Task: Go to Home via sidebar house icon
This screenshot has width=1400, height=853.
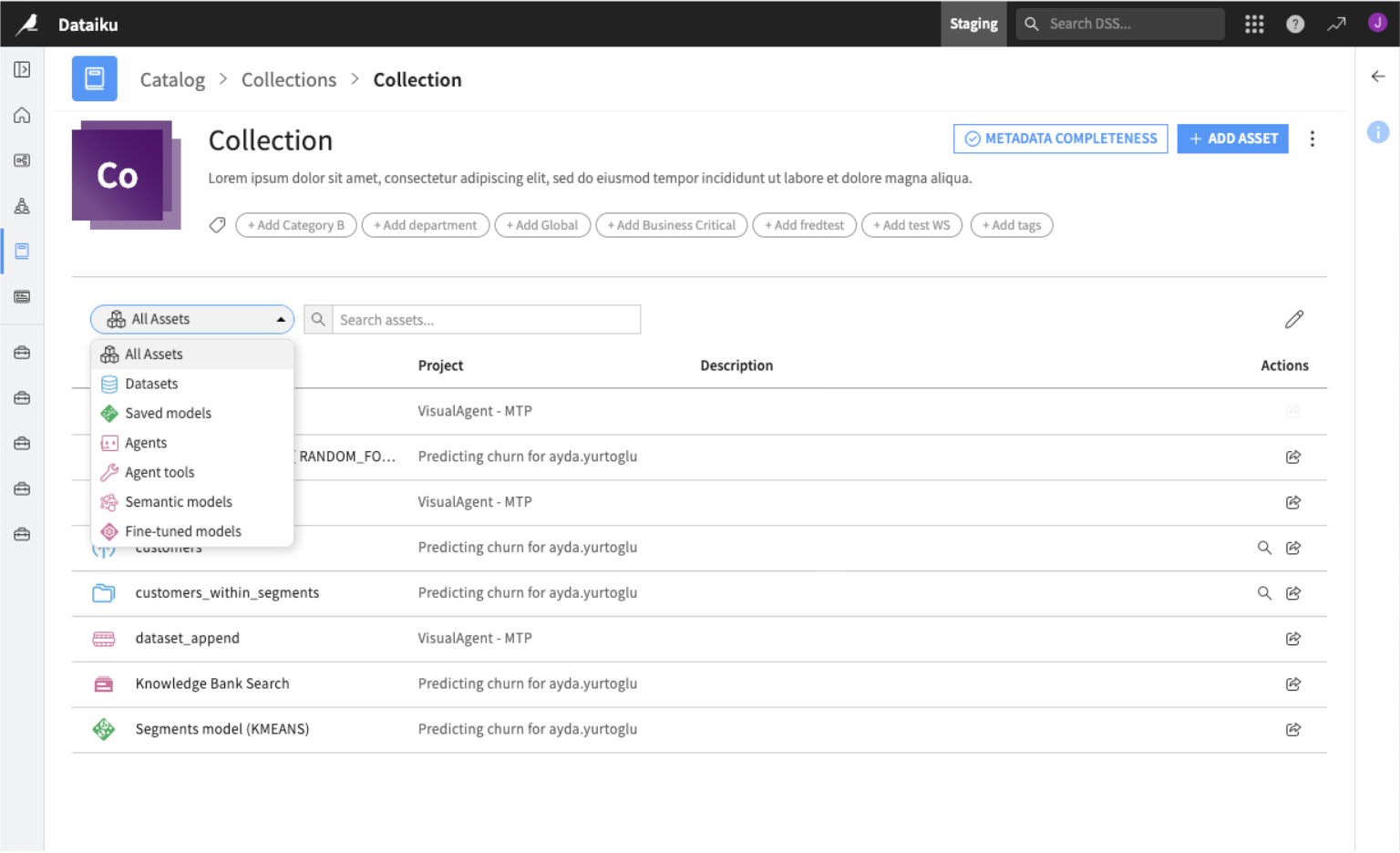Action: pyautogui.click(x=22, y=115)
